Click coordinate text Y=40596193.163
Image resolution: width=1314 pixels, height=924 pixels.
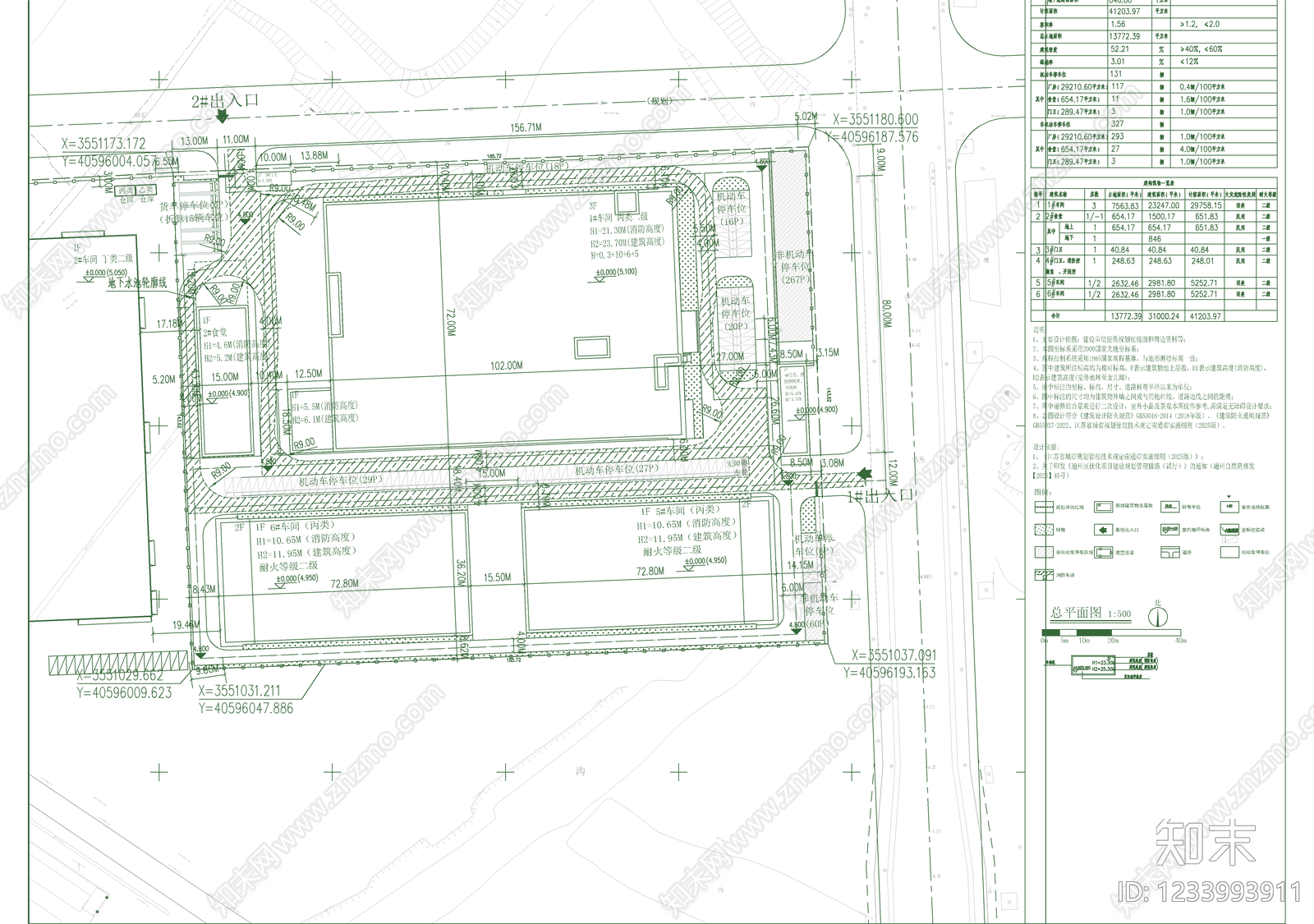tap(889, 673)
